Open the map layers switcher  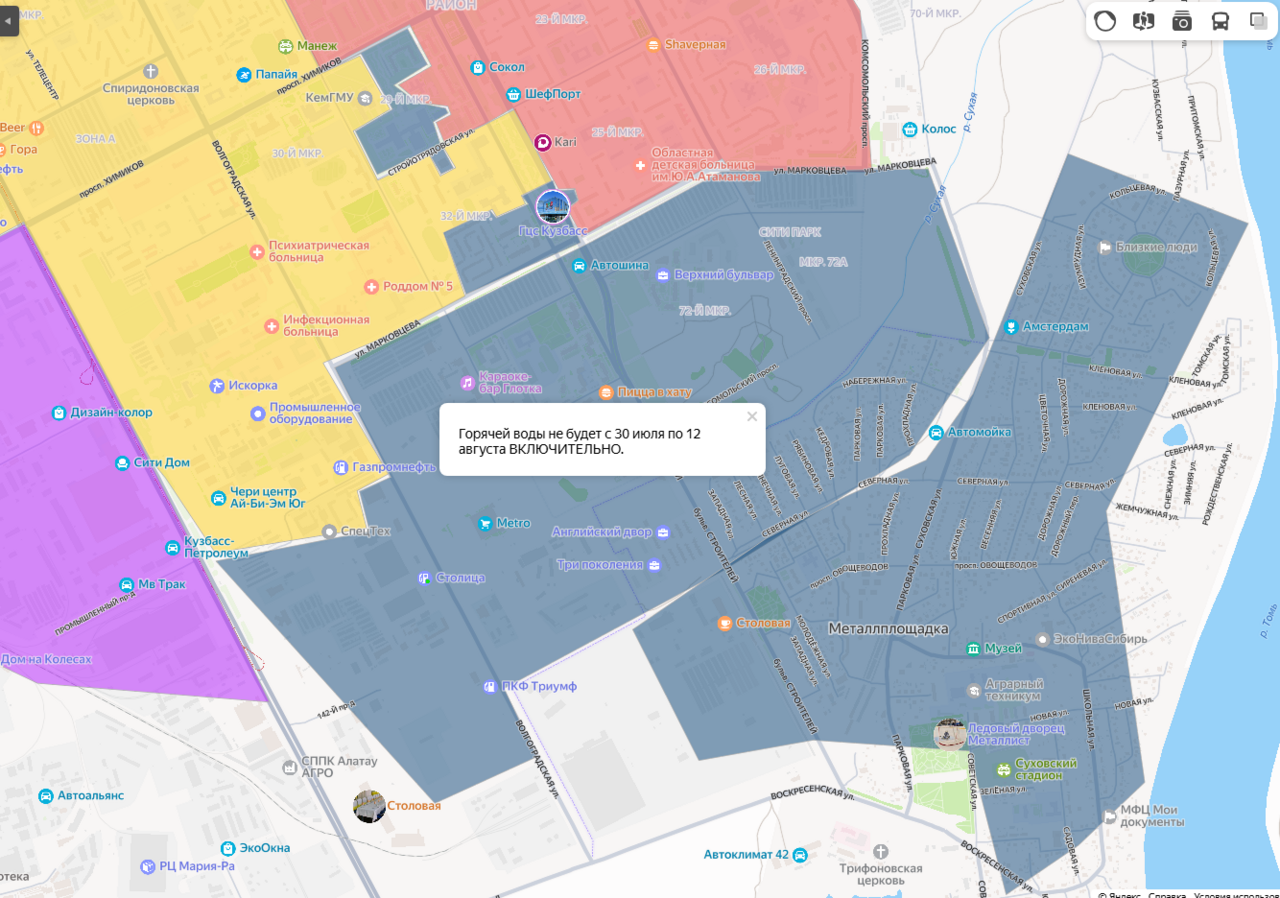click(x=1258, y=21)
